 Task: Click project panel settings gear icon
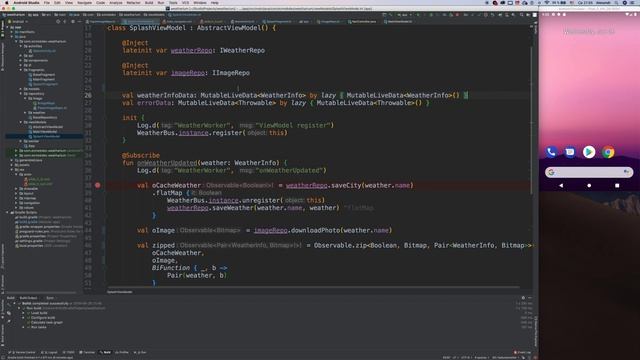pyautogui.click(x=73, y=21)
